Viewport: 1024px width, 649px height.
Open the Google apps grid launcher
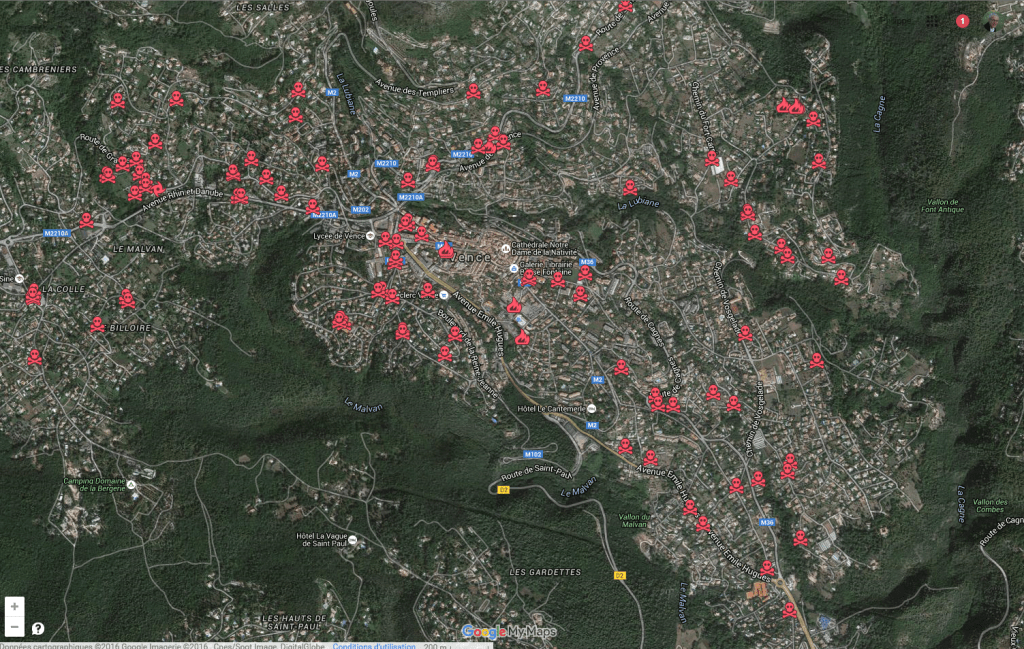933,20
